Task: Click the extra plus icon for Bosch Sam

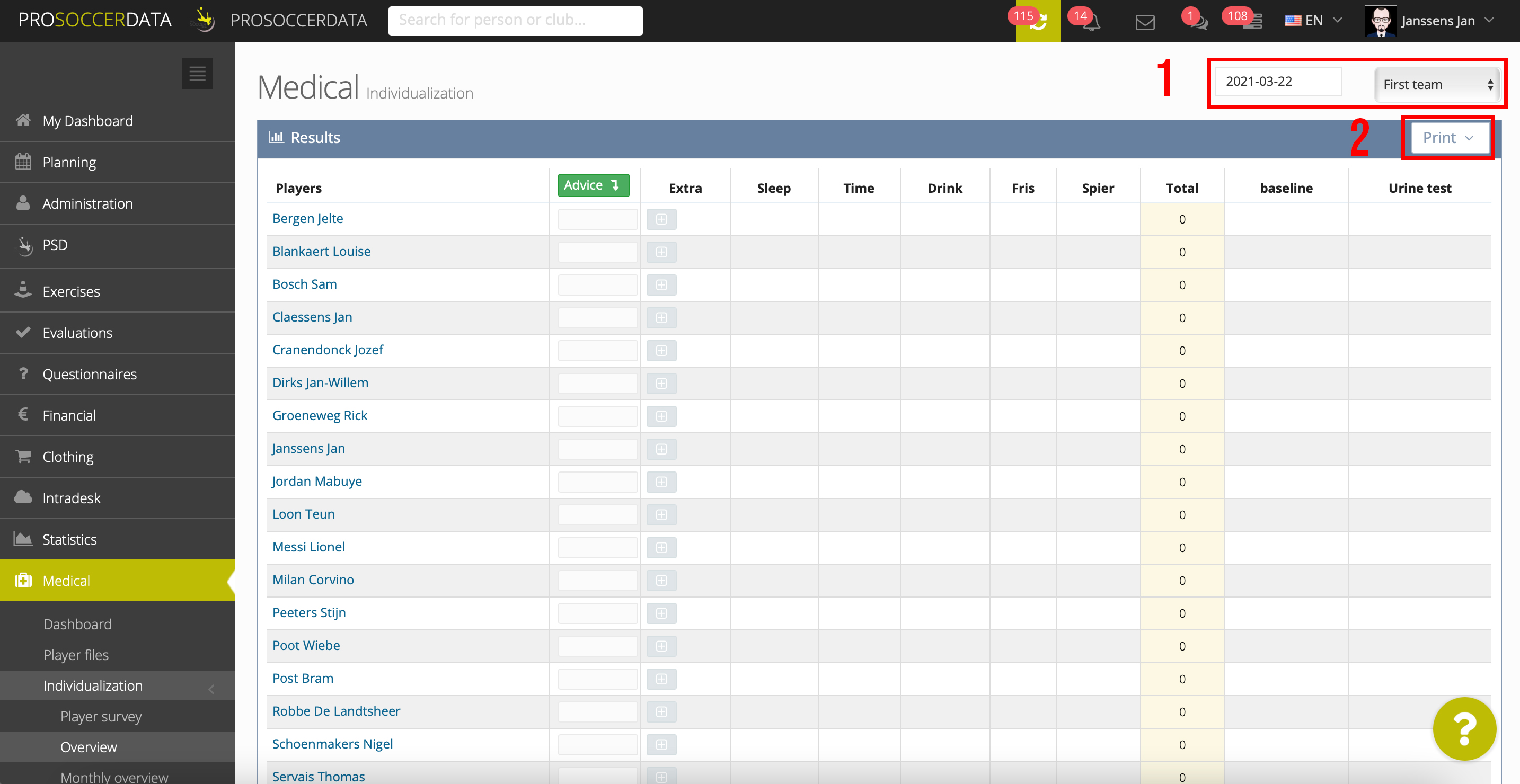Action: (x=661, y=286)
